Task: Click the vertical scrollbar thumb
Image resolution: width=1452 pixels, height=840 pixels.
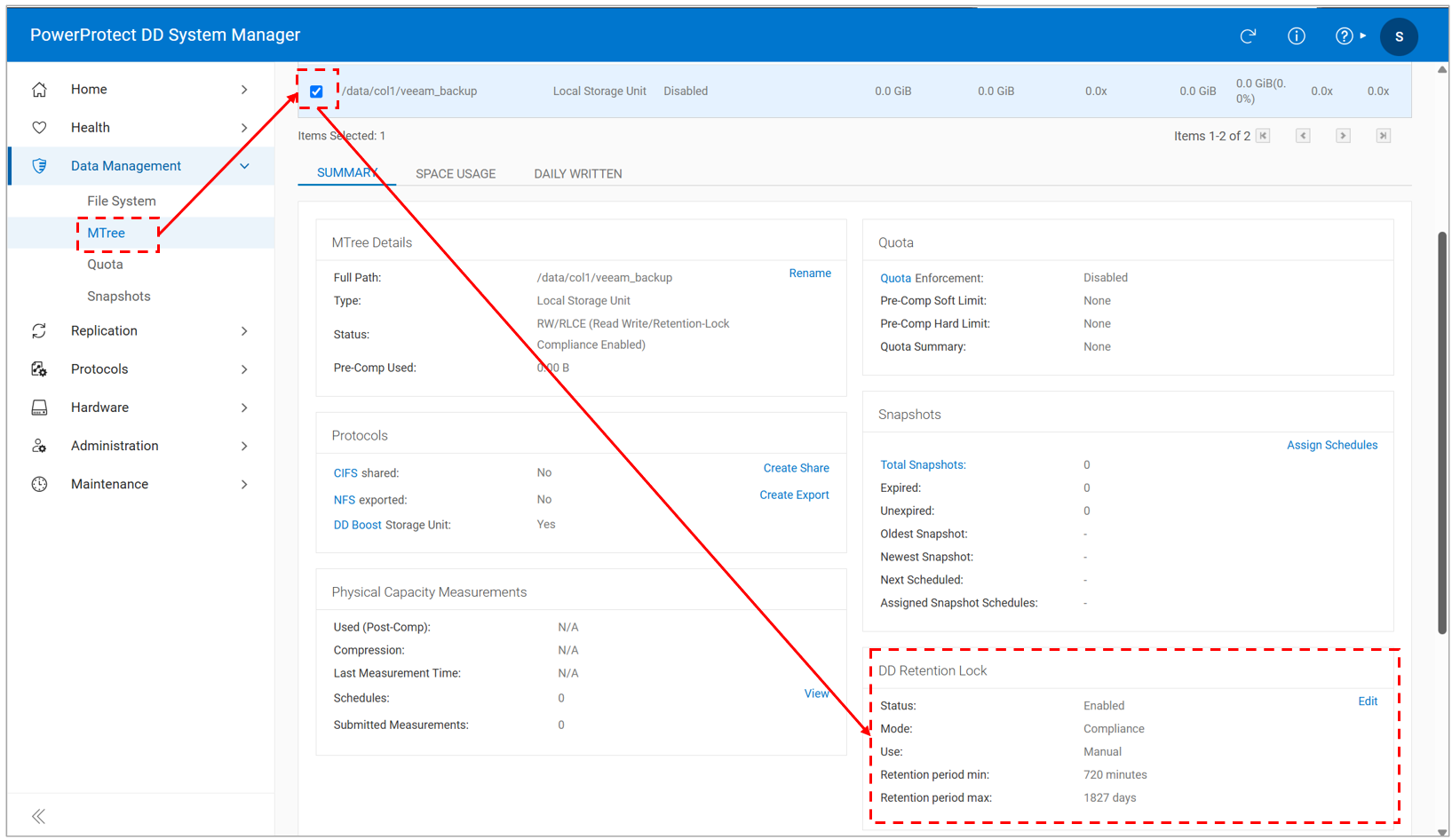Action: [x=1442, y=432]
